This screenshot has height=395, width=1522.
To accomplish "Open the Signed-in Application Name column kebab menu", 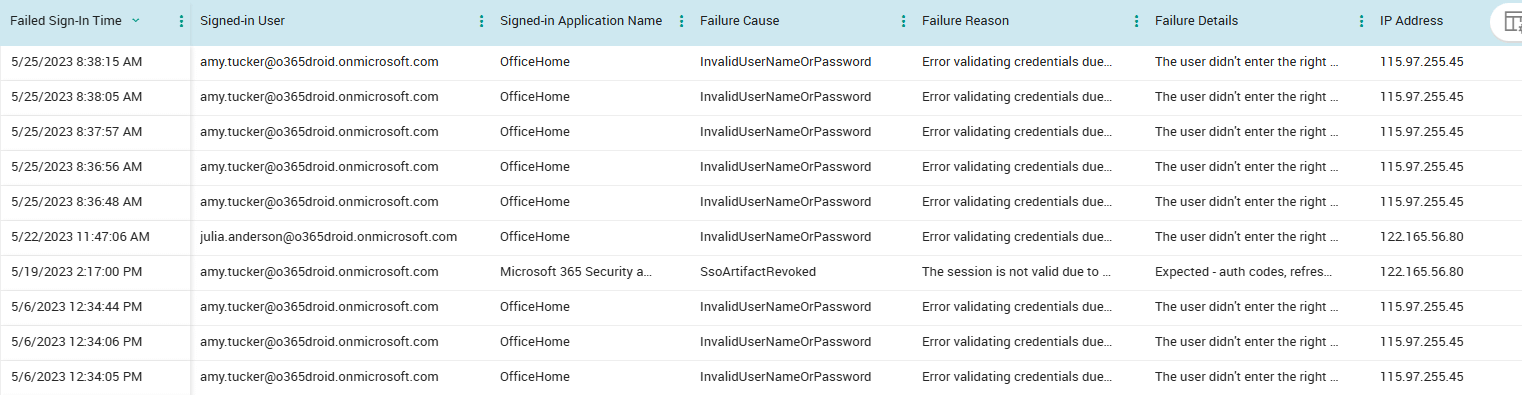I will pyautogui.click(x=681, y=21).
